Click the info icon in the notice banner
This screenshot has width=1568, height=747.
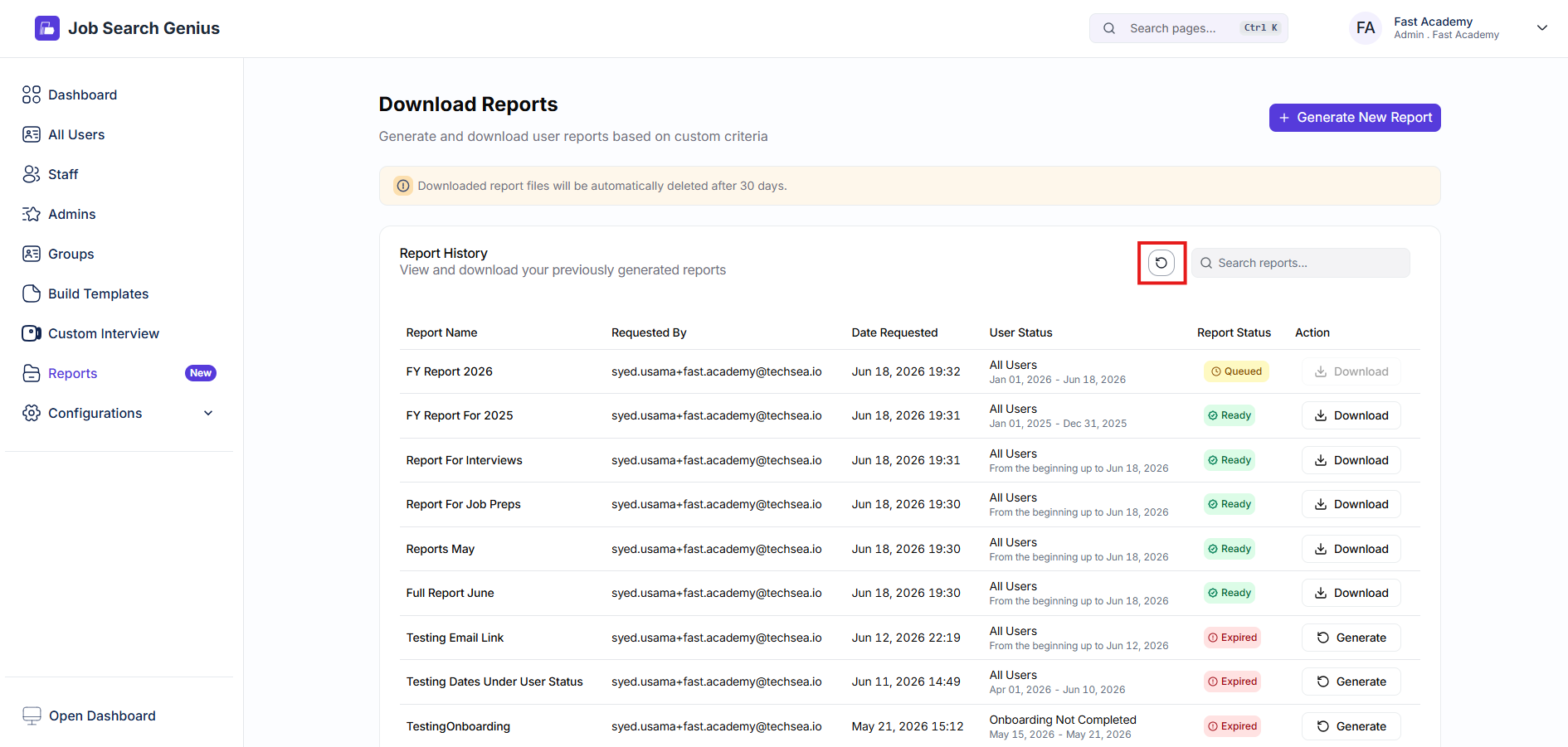click(x=403, y=186)
